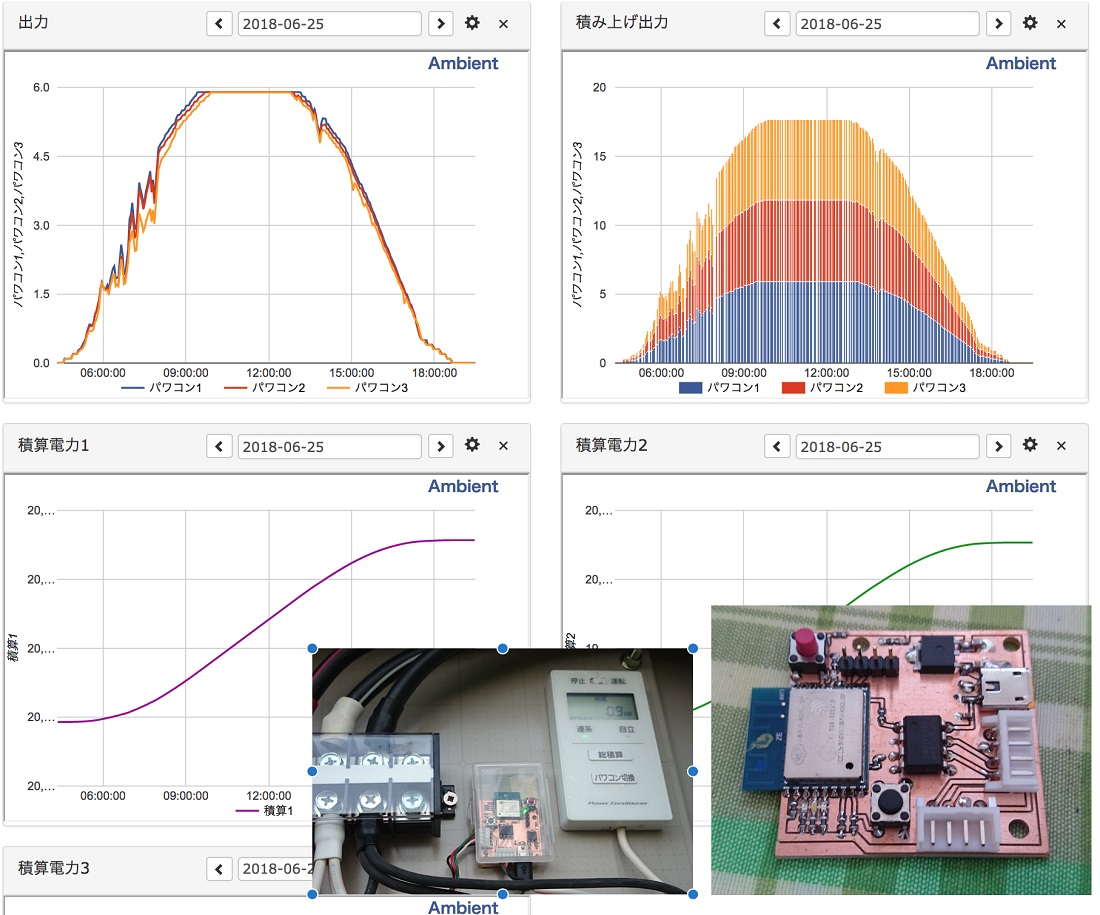The height and width of the screenshot is (915, 1100).
Task: Close the 積算電力2 chart panel
Action: point(1061,445)
